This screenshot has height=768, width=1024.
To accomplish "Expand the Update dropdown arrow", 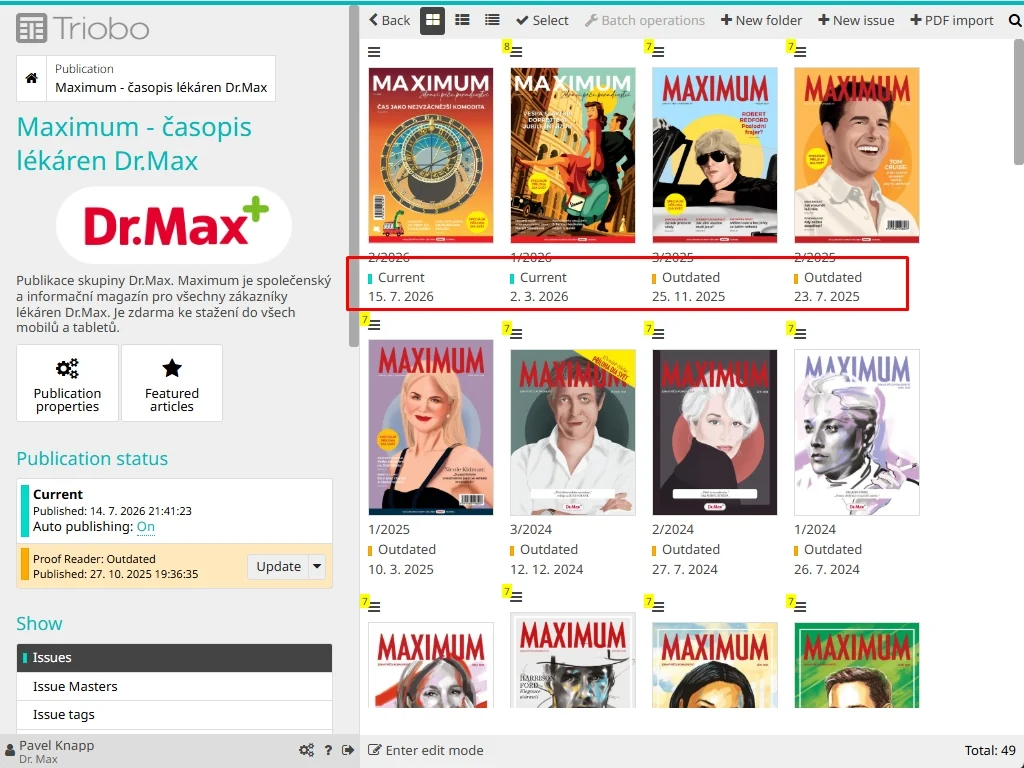I will pos(317,566).
